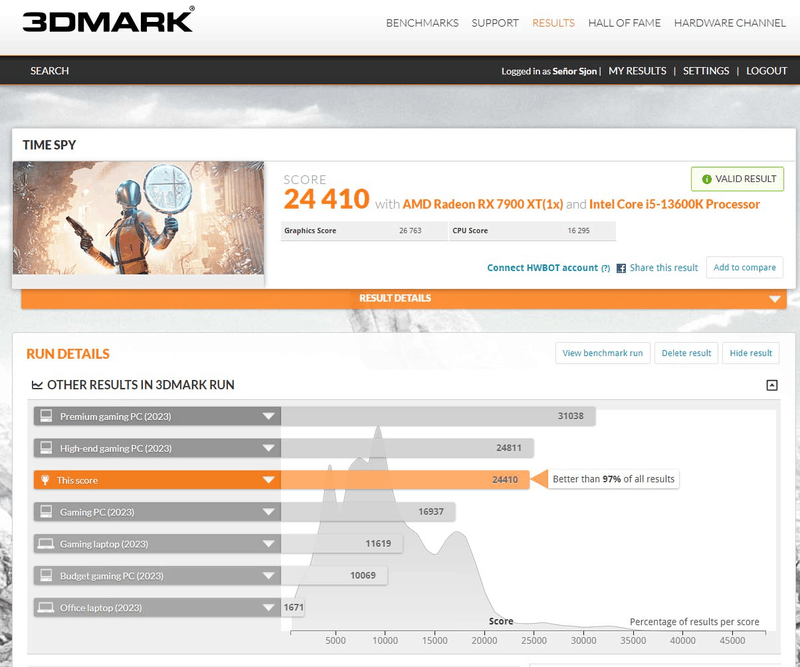
Task: Click the main score 24 410
Action: [x=327, y=199]
